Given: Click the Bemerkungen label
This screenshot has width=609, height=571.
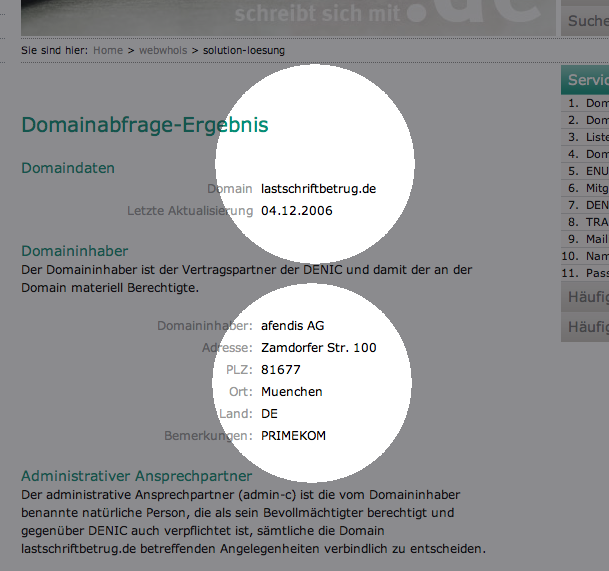Looking at the screenshot, I should [208, 436].
